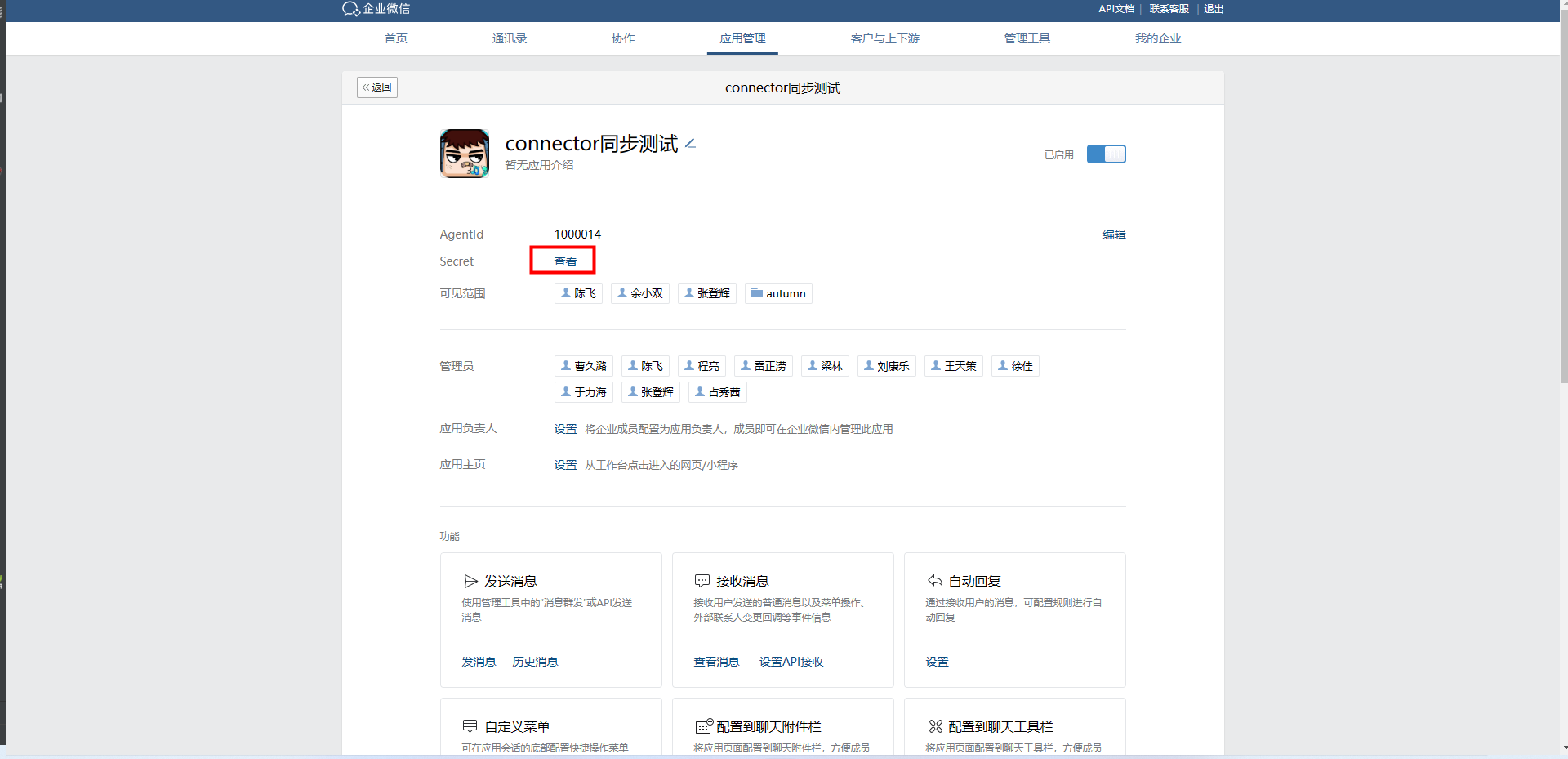Click 编辑 link next to AgentId

tap(1114, 234)
